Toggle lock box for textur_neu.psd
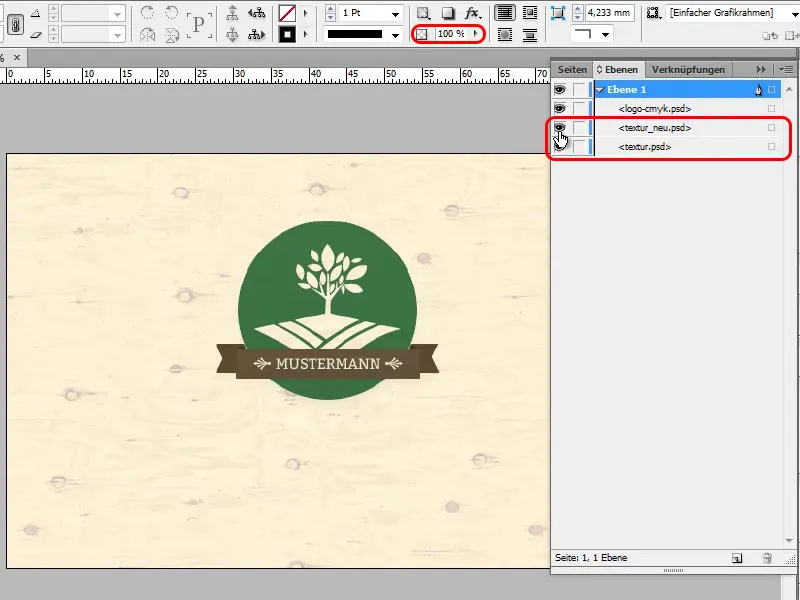 pos(579,128)
